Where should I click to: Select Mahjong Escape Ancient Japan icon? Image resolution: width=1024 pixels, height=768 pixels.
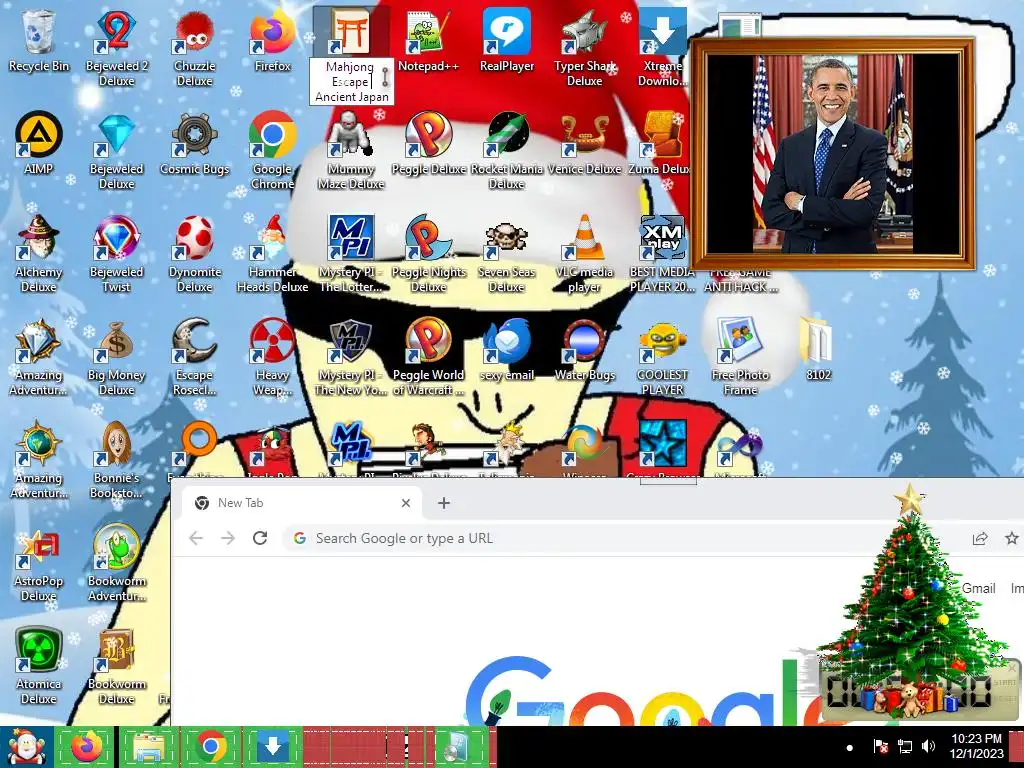tap(351, 56)
